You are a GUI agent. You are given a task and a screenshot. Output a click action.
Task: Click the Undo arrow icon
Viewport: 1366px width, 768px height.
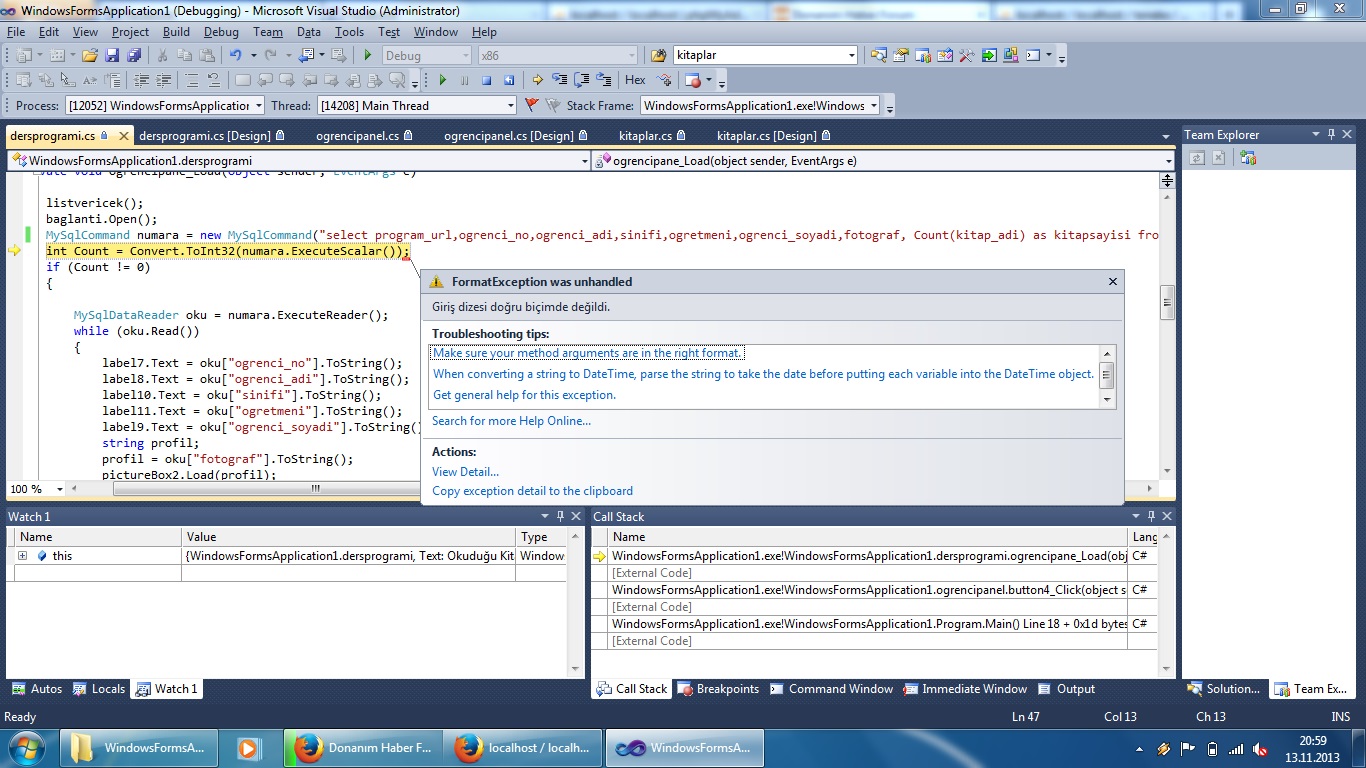tap(236, 55)
